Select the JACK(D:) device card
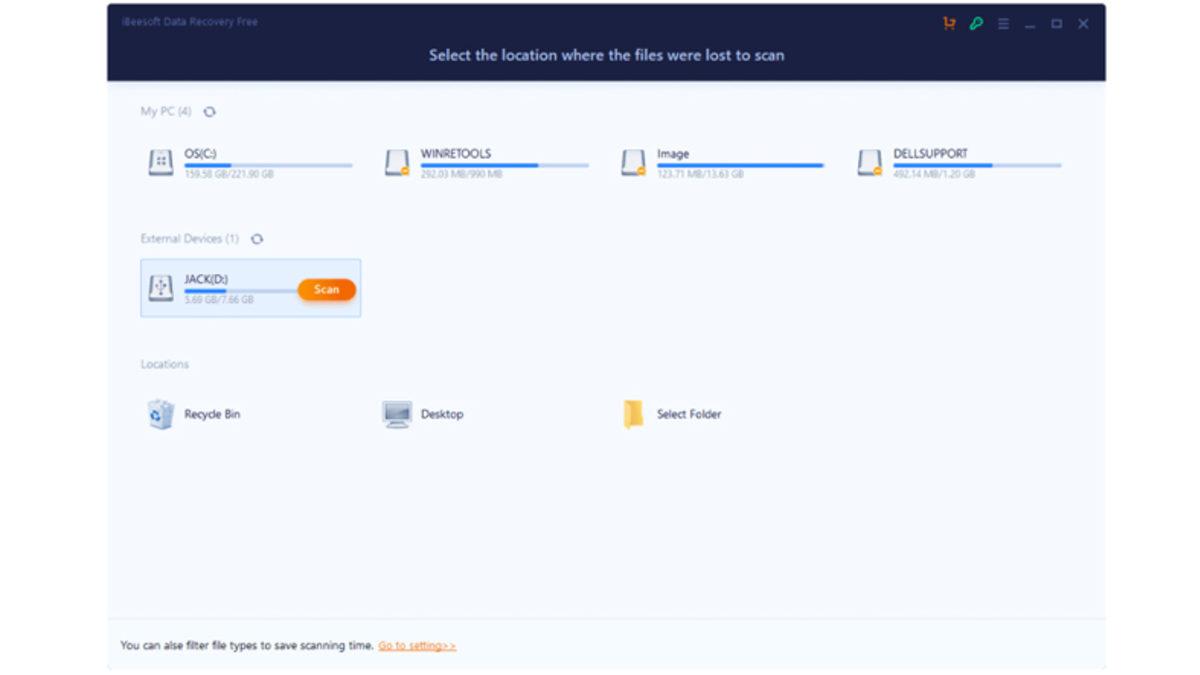The height and width of the screenshot is (675, 1200). [x=250, y=287]
